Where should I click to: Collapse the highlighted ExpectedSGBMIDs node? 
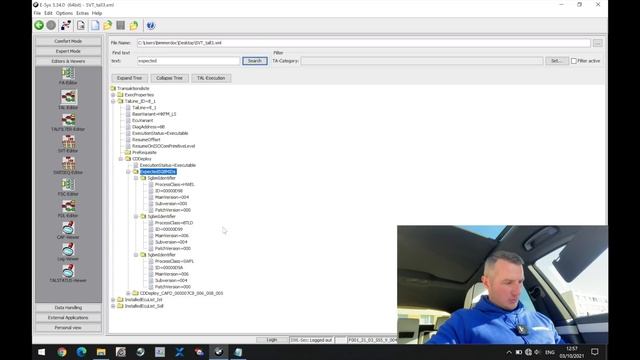tap(129, 172)
